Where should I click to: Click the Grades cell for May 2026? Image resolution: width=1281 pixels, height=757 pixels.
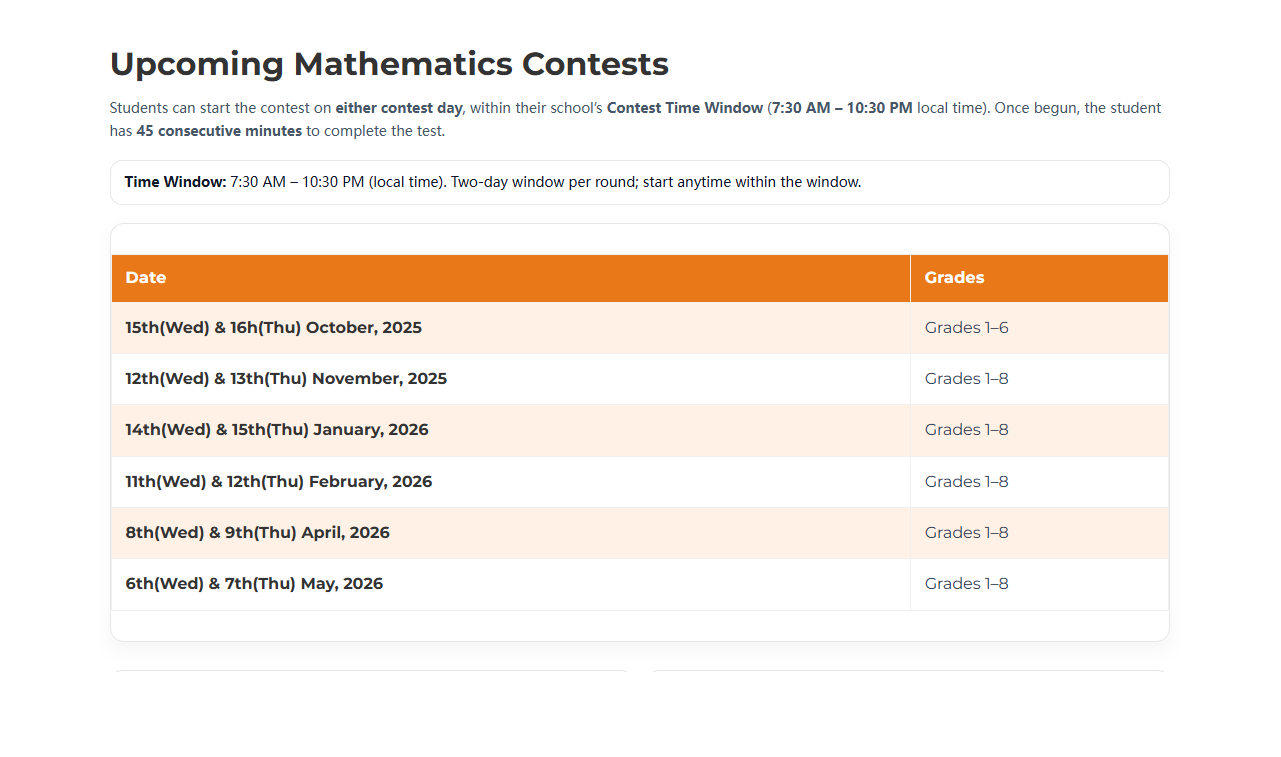coord(966,584)
